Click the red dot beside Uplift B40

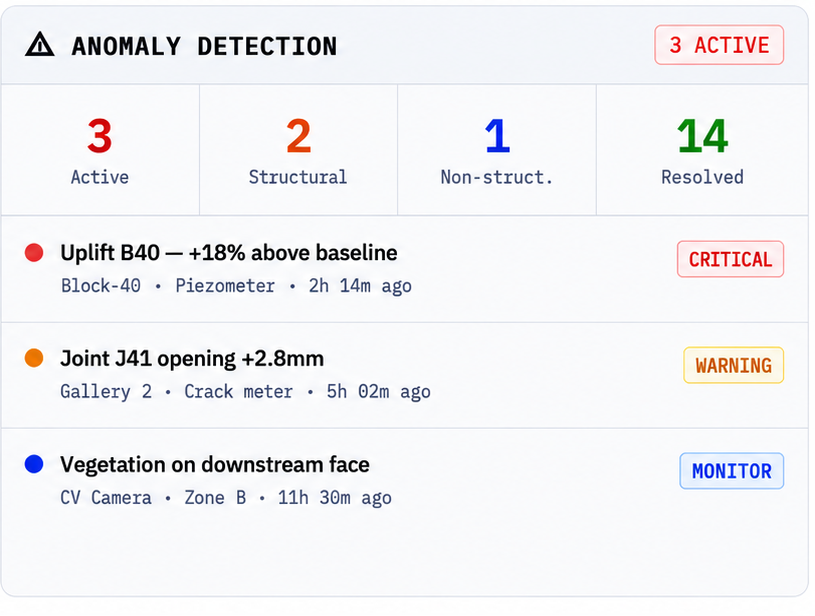[x=34, y=253]
